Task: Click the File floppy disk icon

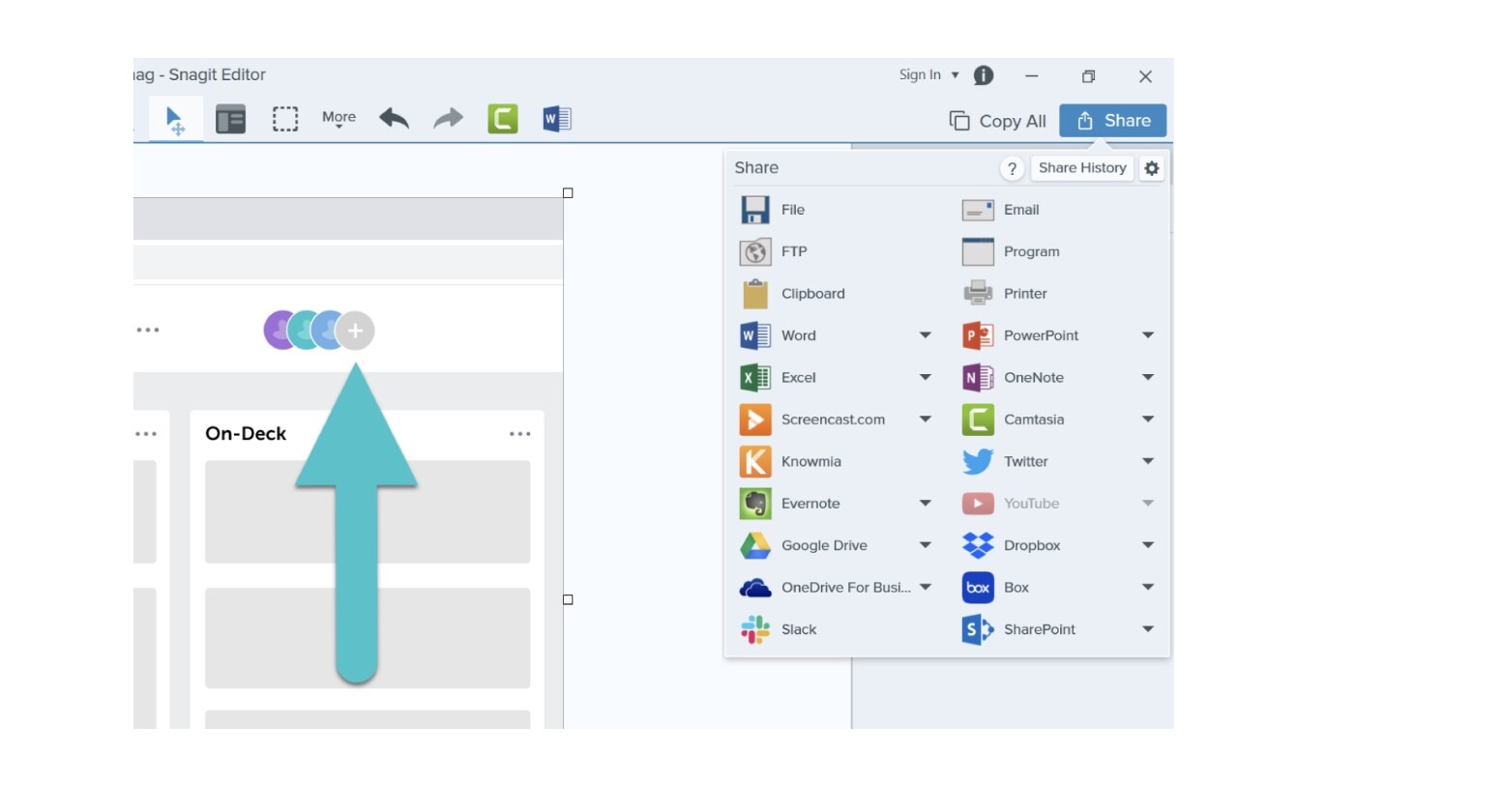Action: click(755, 210)
